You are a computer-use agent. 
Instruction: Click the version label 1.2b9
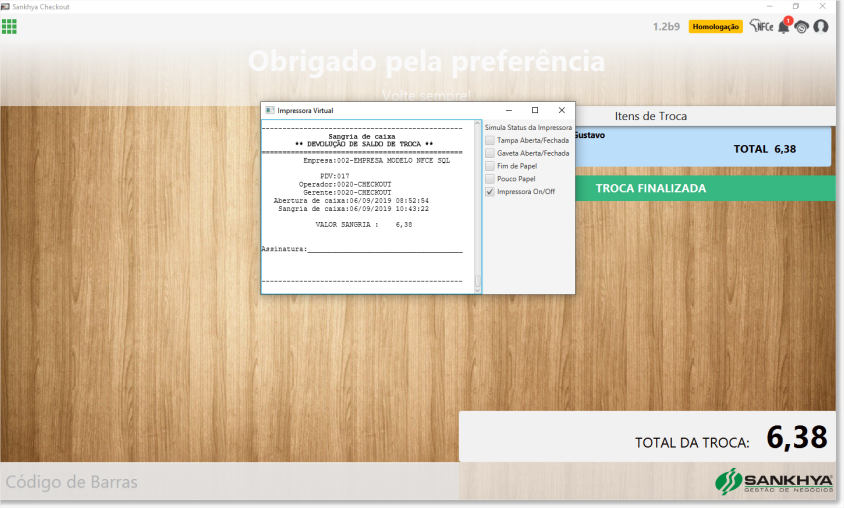coord(666,26)
